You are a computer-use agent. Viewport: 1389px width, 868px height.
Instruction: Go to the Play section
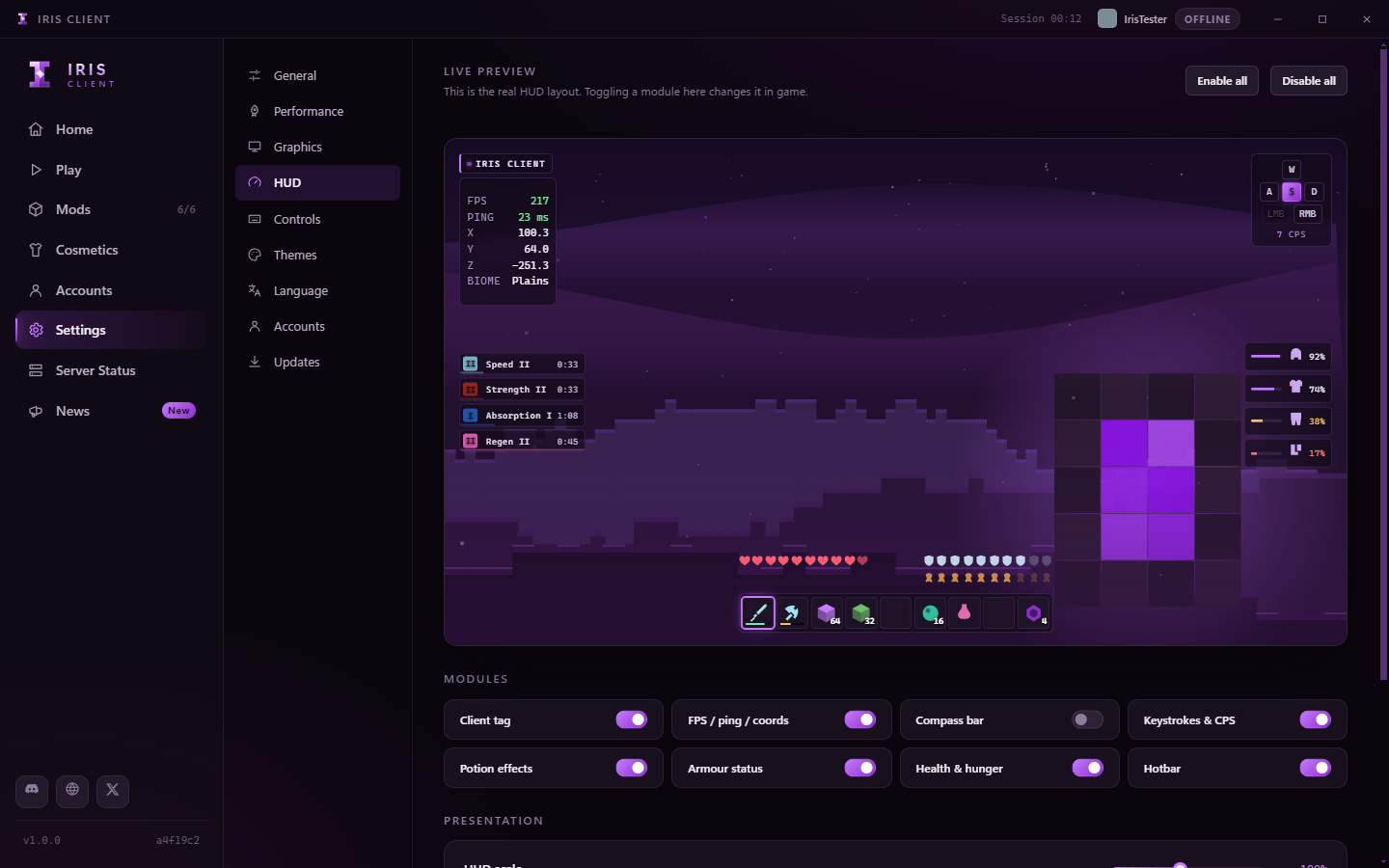point(111,170)
